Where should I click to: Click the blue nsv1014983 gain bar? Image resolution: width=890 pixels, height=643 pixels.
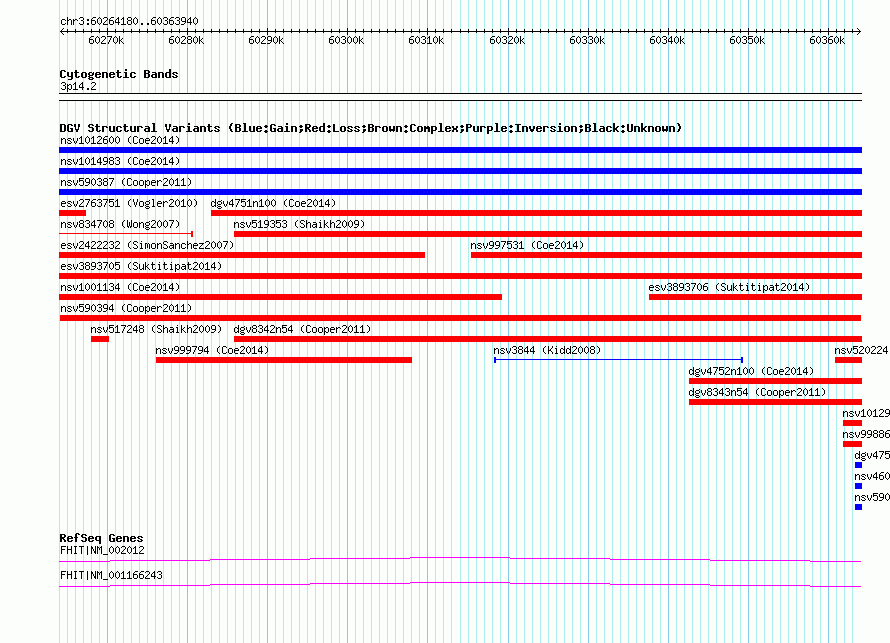[x=460, y=171]
